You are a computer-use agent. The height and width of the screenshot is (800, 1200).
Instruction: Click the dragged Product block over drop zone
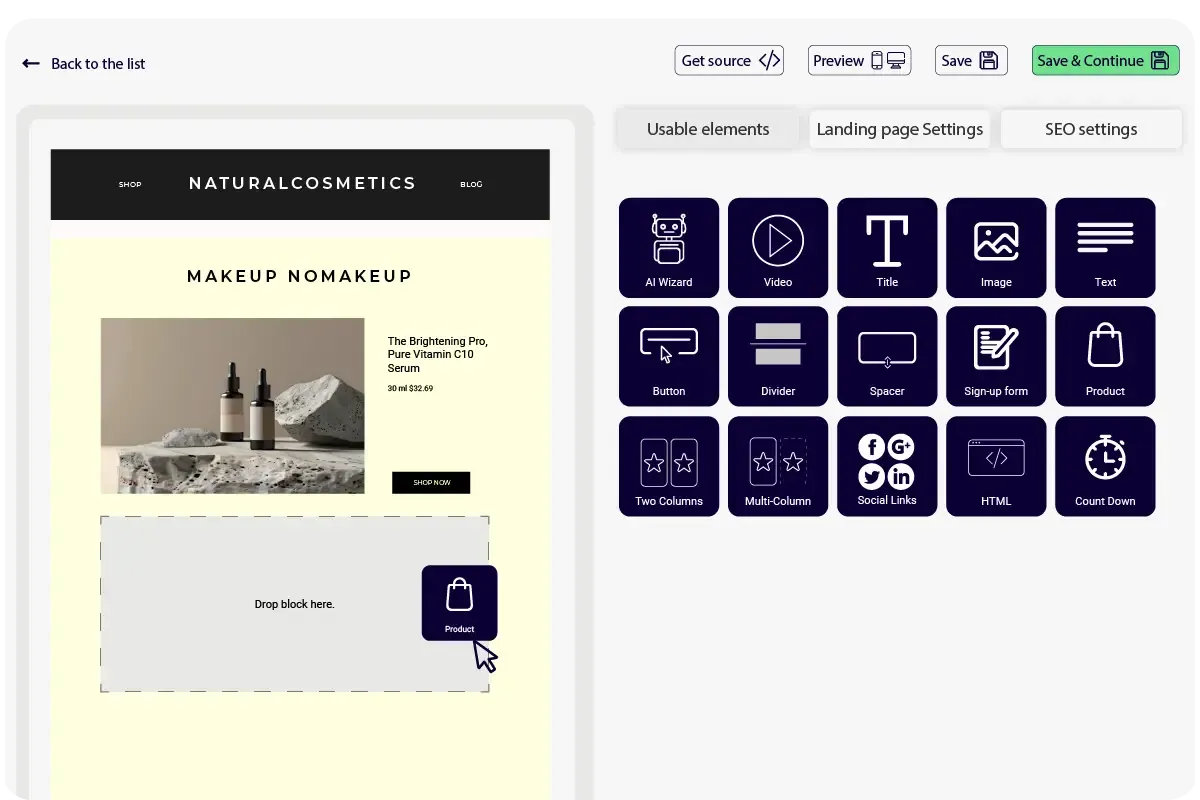pos(459,603)
